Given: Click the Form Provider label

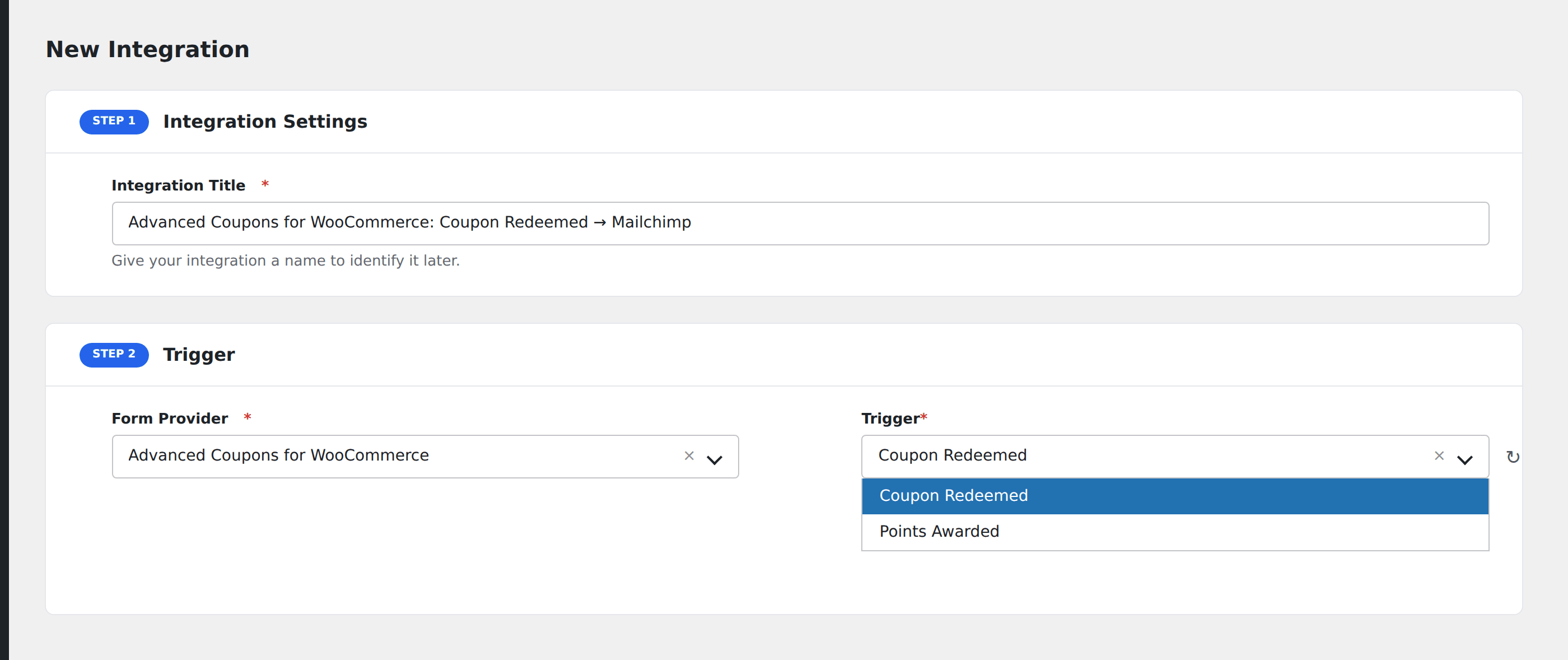Looking at the screenshot, I should (169, 419).
